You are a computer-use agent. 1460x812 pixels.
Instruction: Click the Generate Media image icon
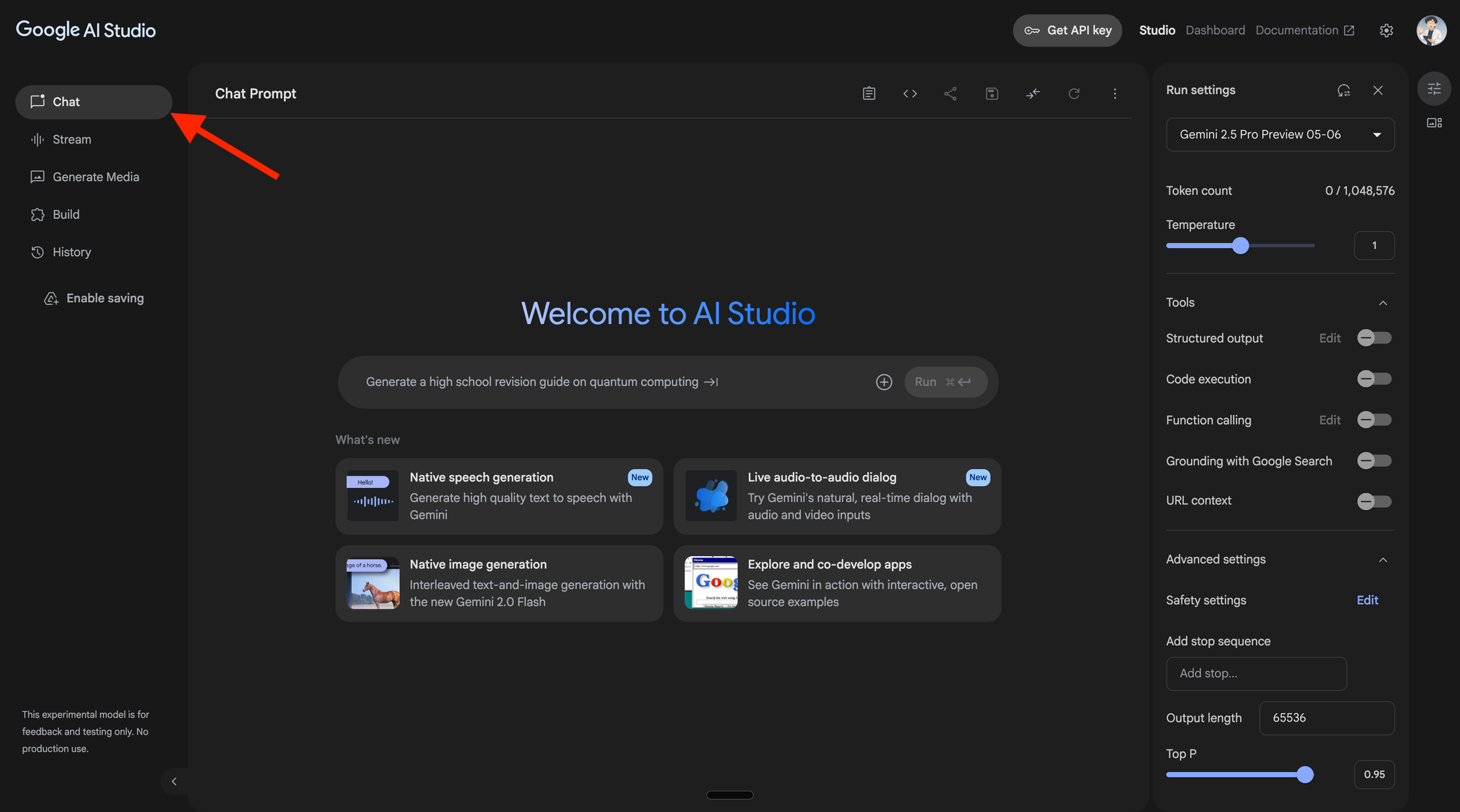click(37, 177)
